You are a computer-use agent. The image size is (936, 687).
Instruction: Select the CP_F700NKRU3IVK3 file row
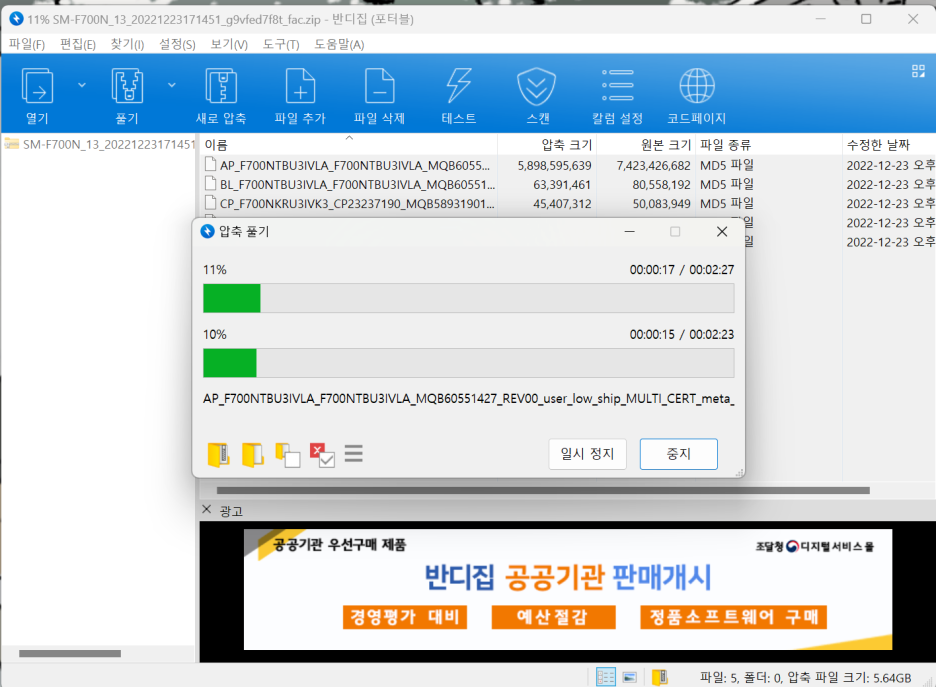tap(567, 204)
